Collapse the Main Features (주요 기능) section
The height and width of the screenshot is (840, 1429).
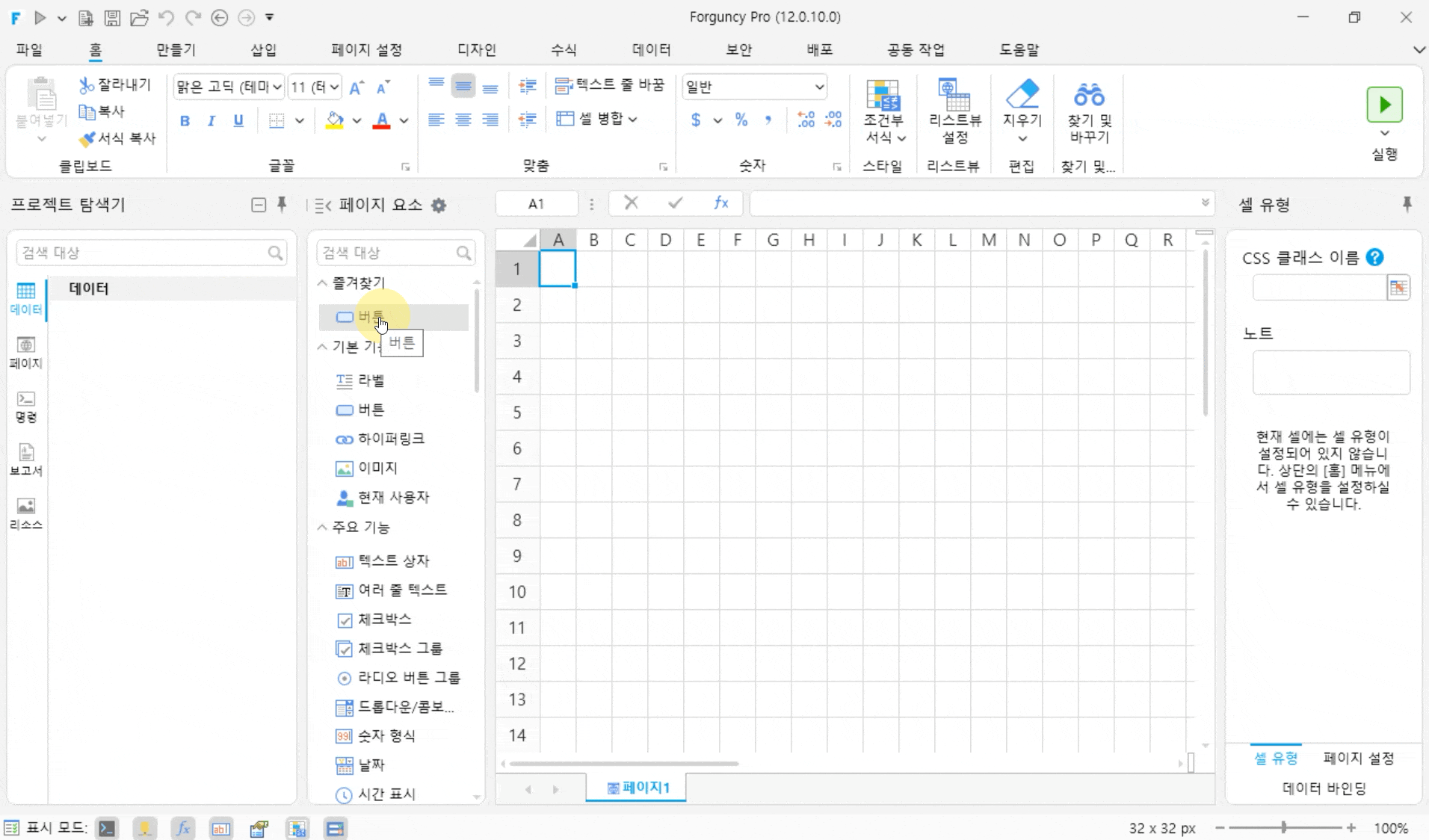point(322,527)
